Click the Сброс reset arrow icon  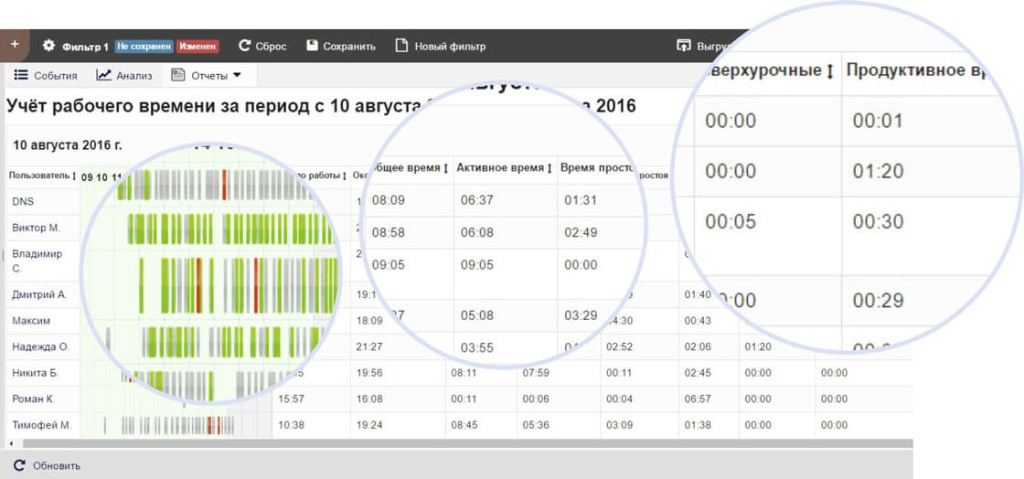(x=244, y=46)
